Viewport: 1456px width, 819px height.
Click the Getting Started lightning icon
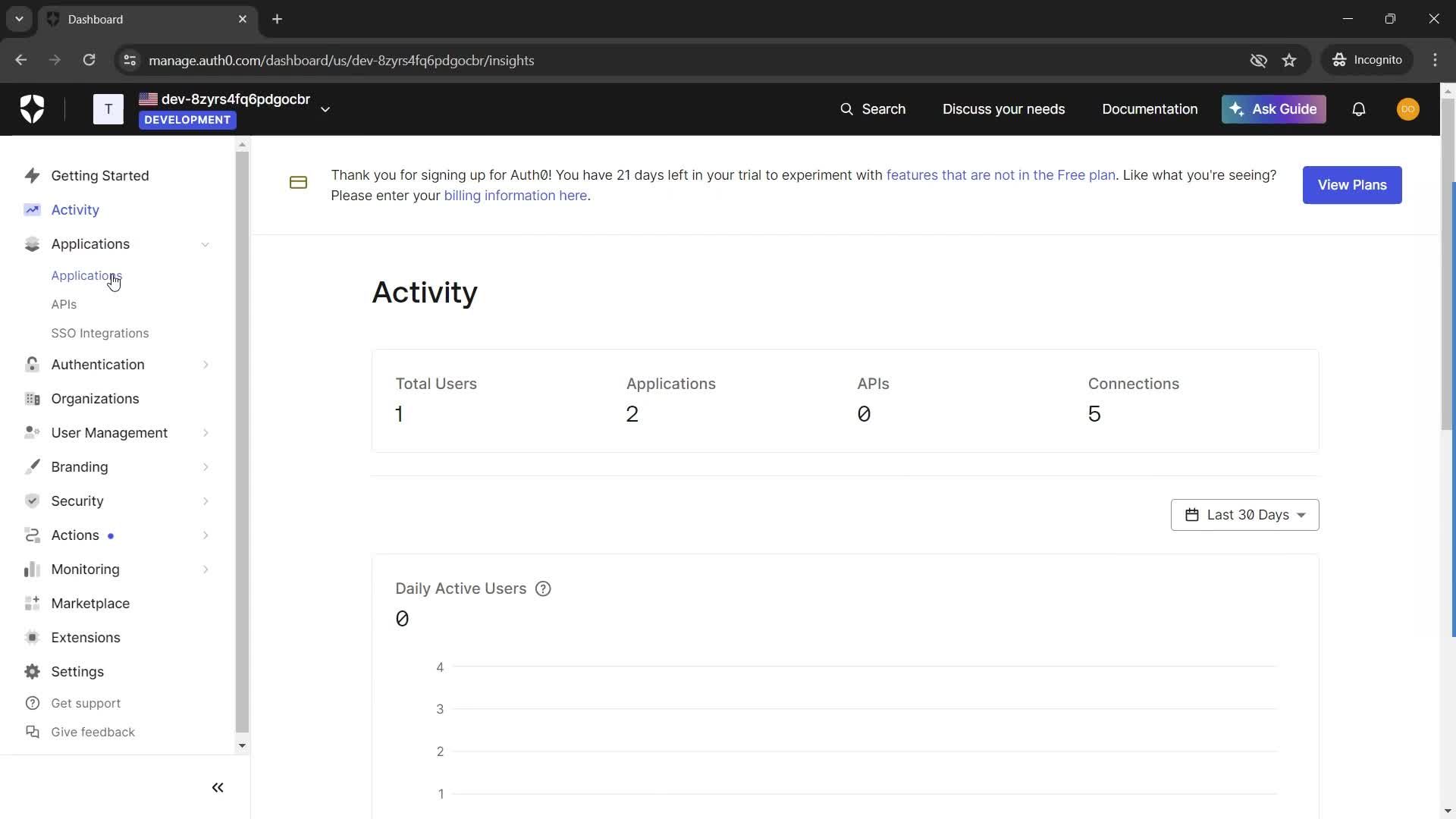pos(32,176)
